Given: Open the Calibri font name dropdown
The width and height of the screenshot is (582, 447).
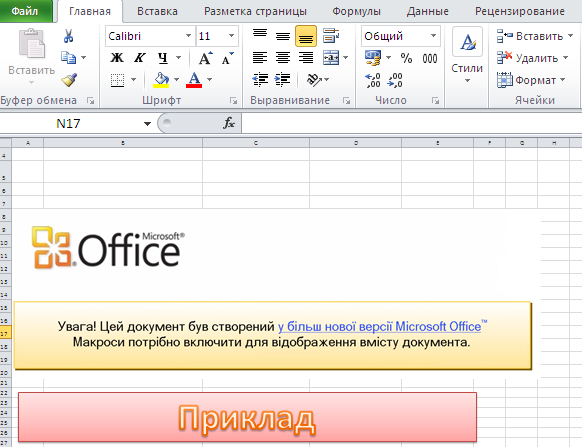Looking at the screenshot, I should (x=188, y=36).
